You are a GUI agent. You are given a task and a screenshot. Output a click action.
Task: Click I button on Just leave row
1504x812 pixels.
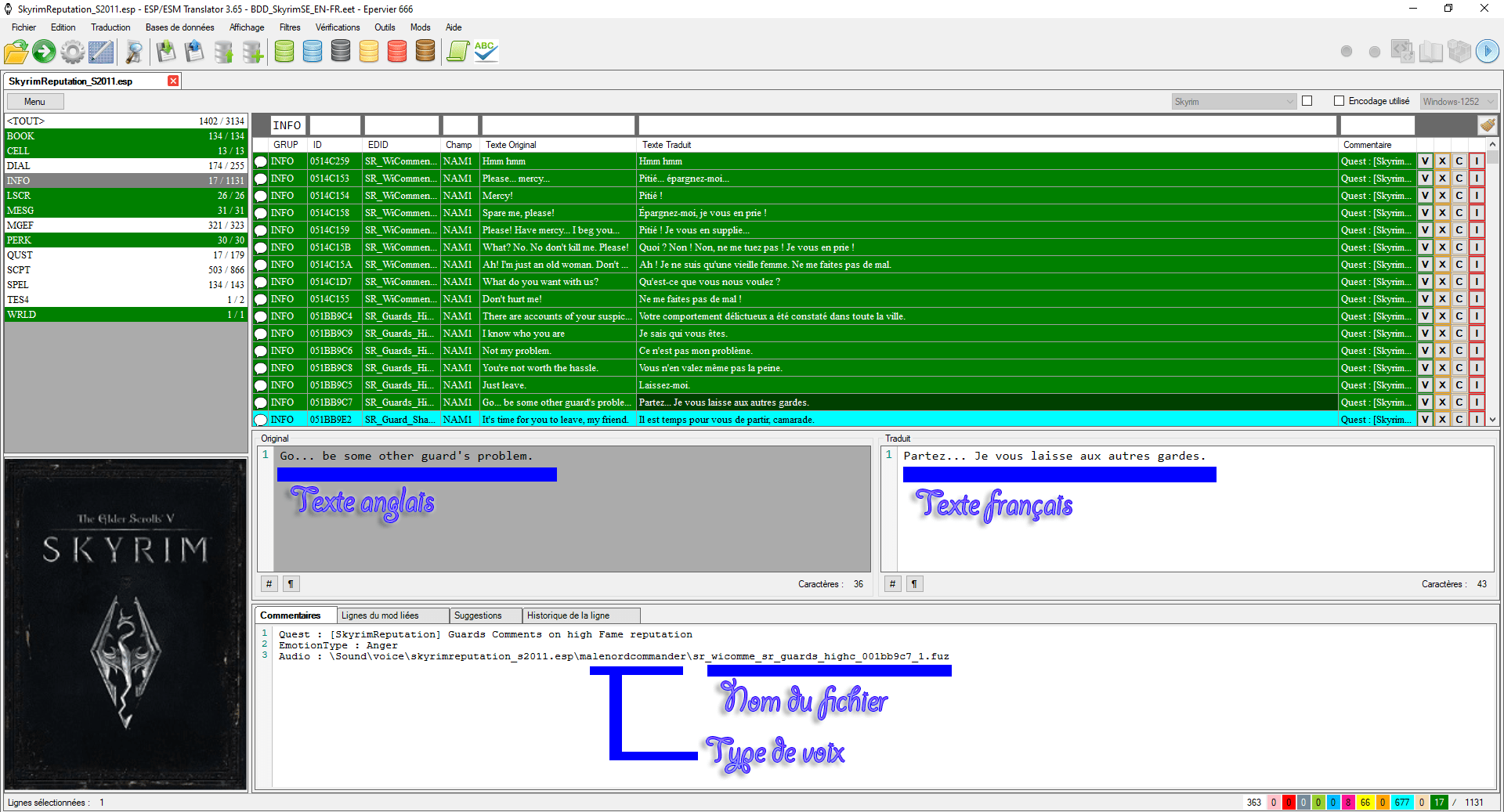pos(1477,385)
